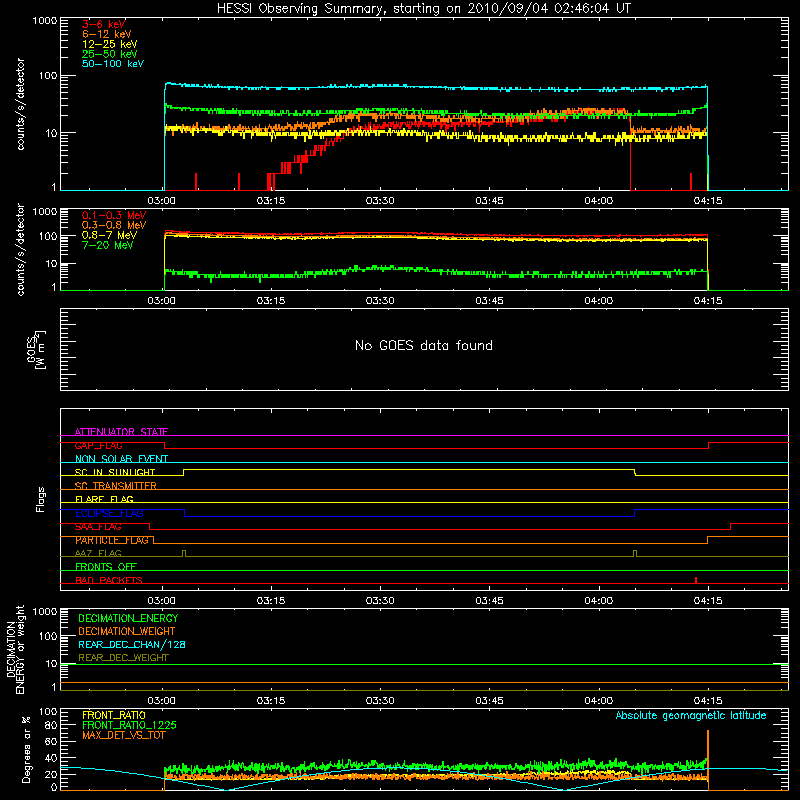Image resolution: width=800 pixels, height=800 pixels.
Task: Click the MAX_DET_VS_TOT legend label
Action: 123,735
